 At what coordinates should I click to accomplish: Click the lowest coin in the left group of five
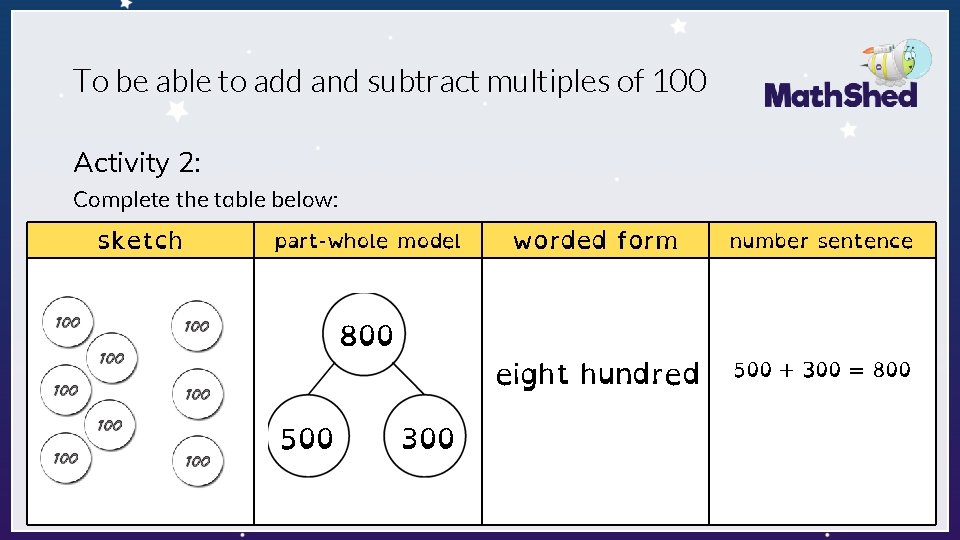[x=66, y=458]
